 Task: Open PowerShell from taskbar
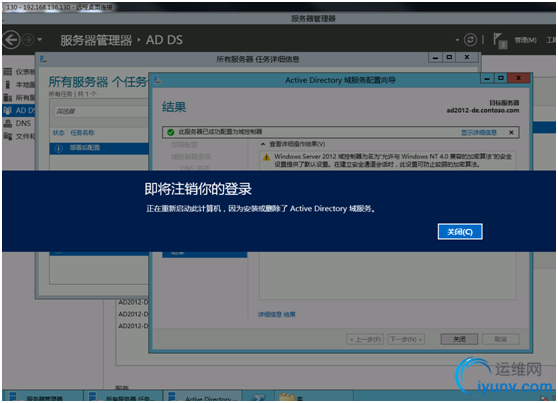[258, 397]
